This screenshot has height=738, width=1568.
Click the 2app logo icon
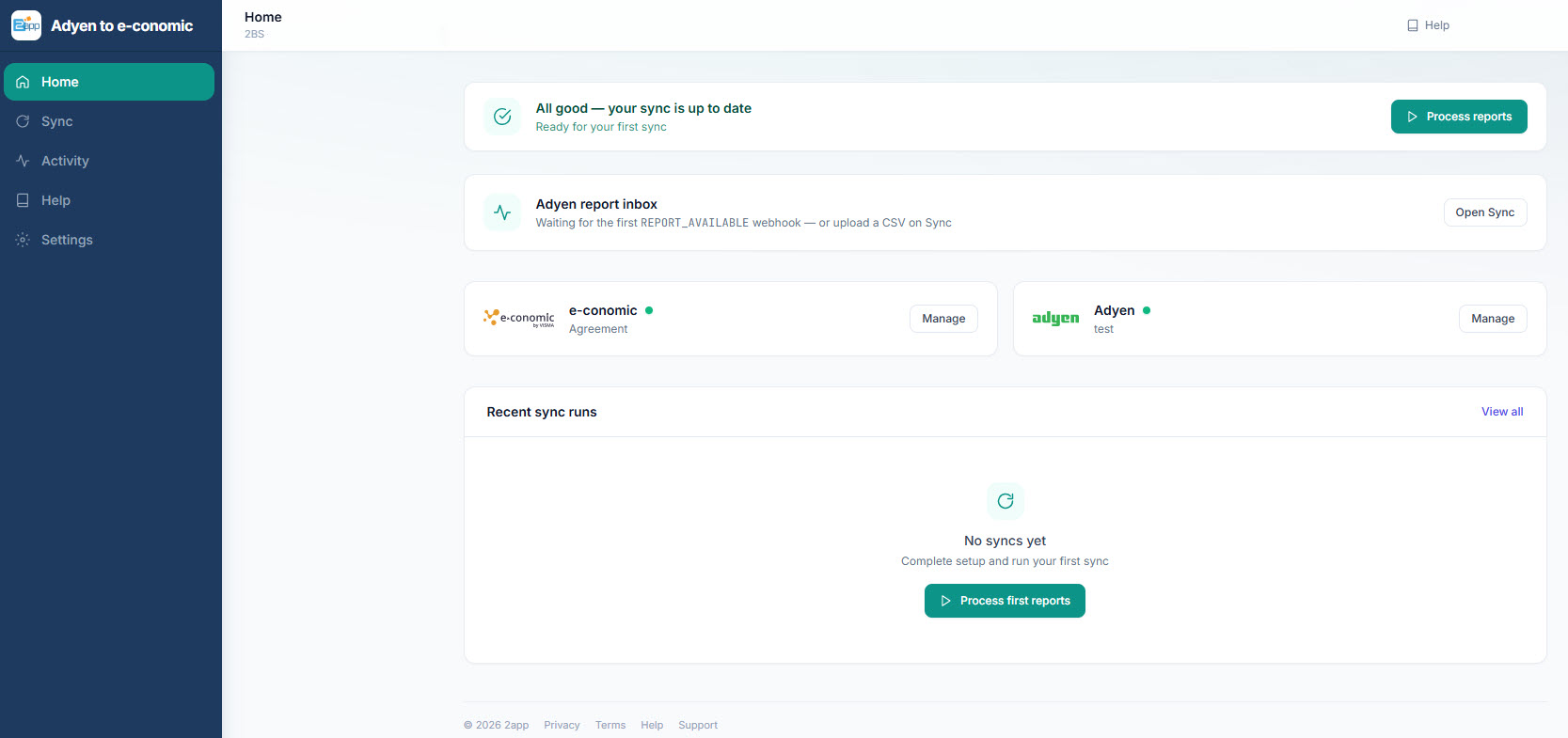click(x=26, y=25)
